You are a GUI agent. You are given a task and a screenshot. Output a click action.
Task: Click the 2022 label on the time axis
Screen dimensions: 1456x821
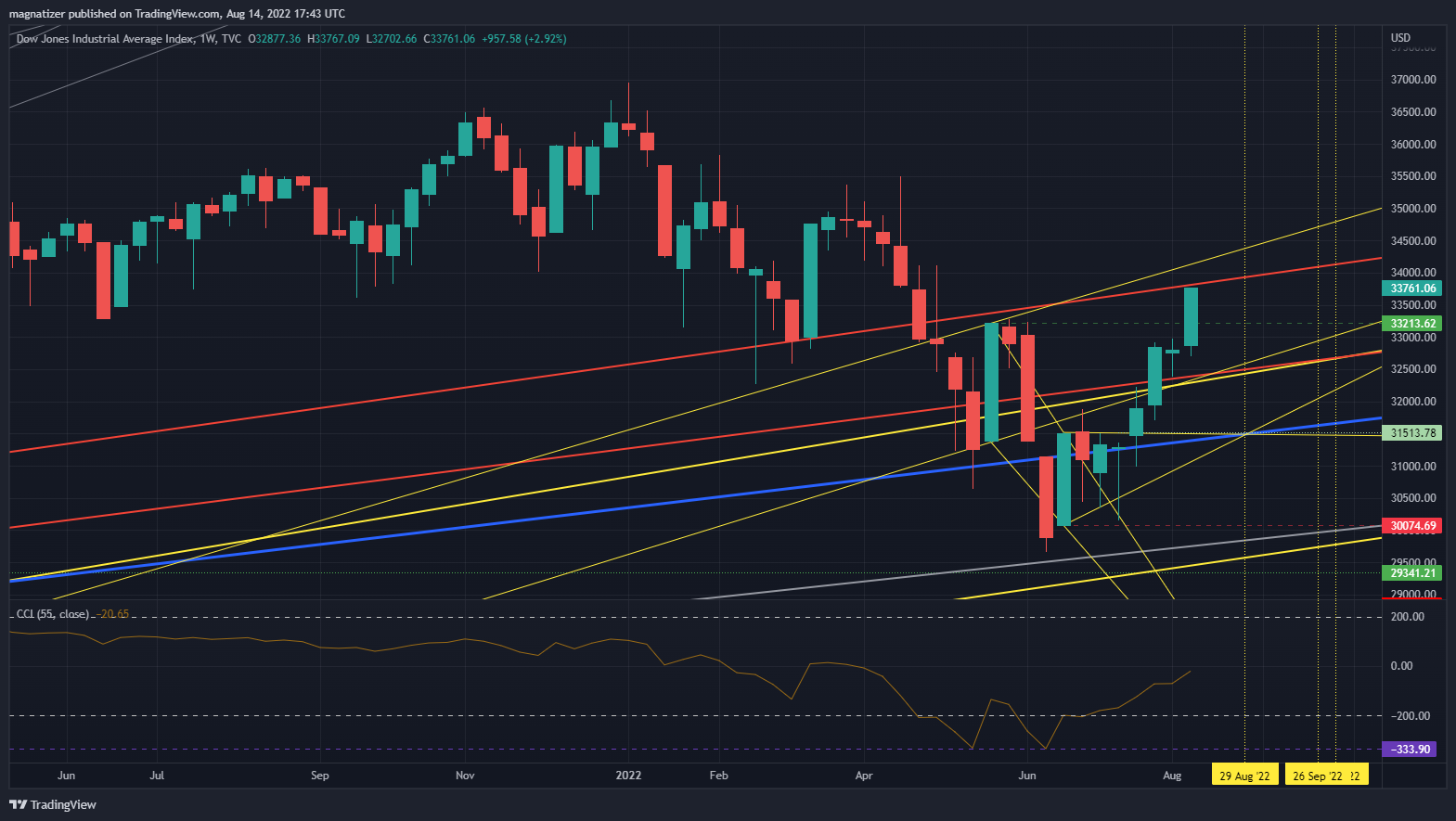628,776
